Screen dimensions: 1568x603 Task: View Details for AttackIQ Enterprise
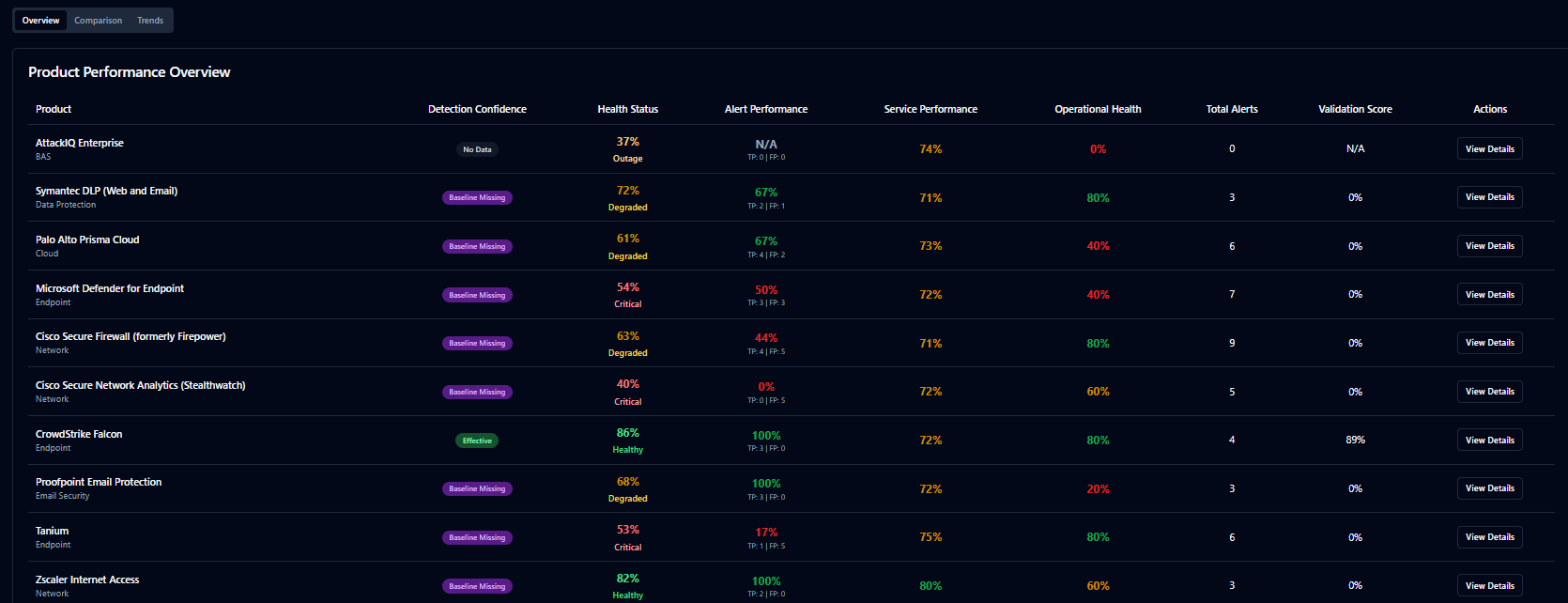pos(1489,148)
